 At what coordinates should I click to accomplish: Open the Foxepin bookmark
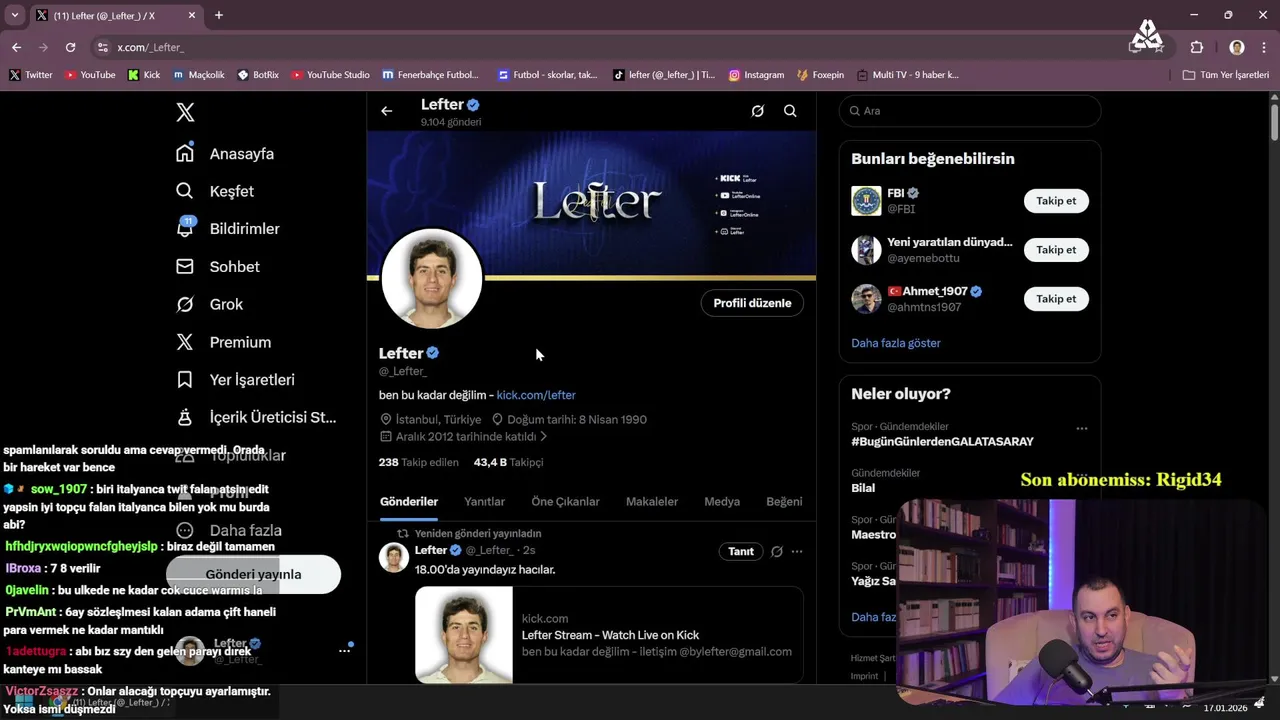pos(820,75)
